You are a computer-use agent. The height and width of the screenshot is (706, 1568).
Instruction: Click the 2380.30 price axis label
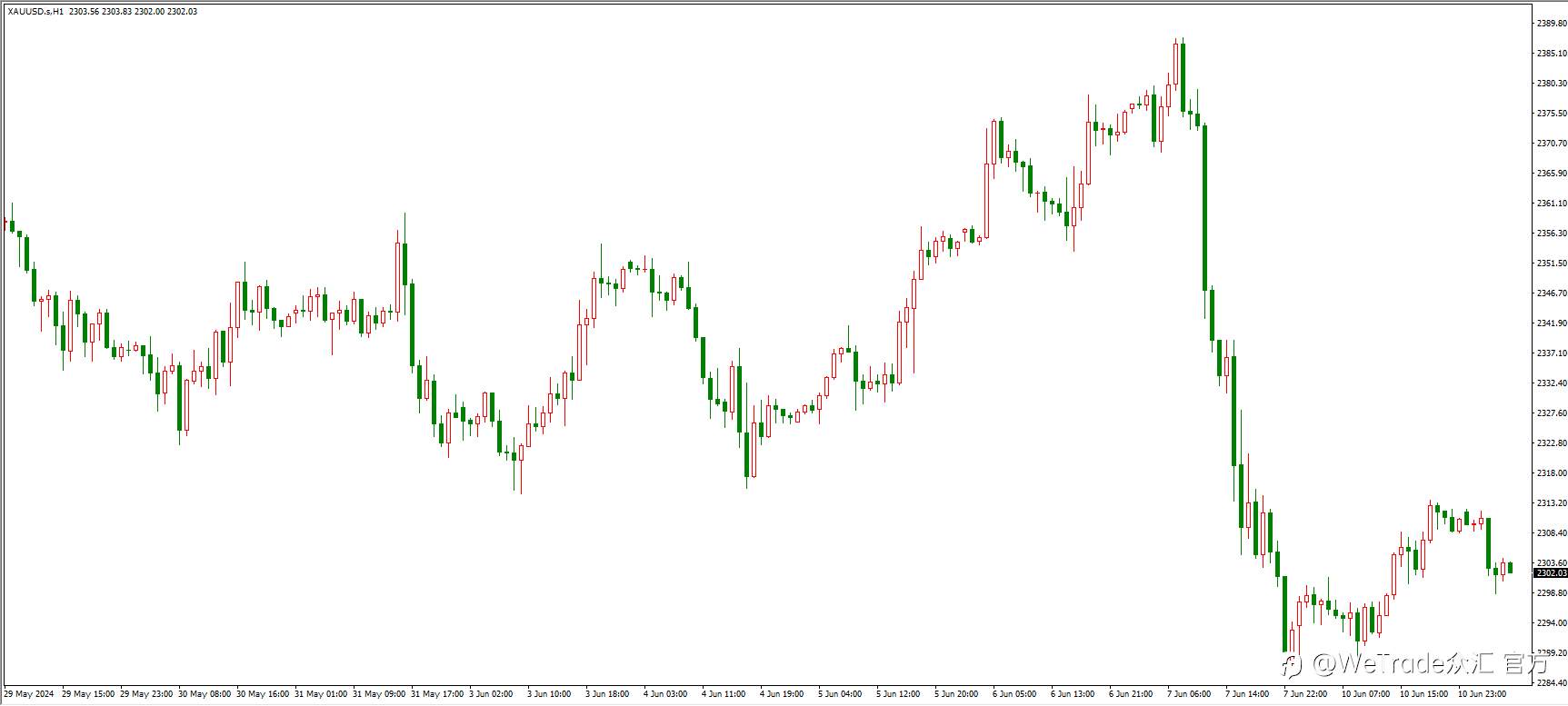pyautogui.click(x=1551, y=83)
